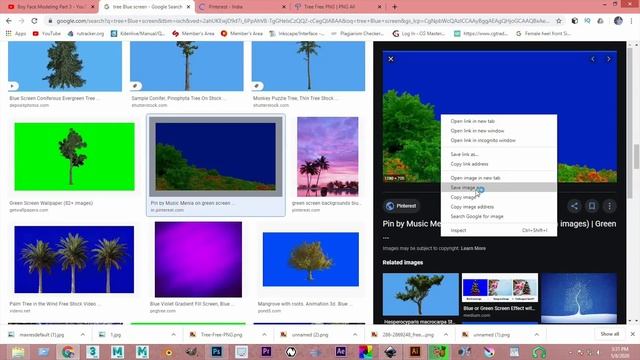The image size is (640, 360).
Task: Expand options for 1.jpg download
Action: point(173,335)
